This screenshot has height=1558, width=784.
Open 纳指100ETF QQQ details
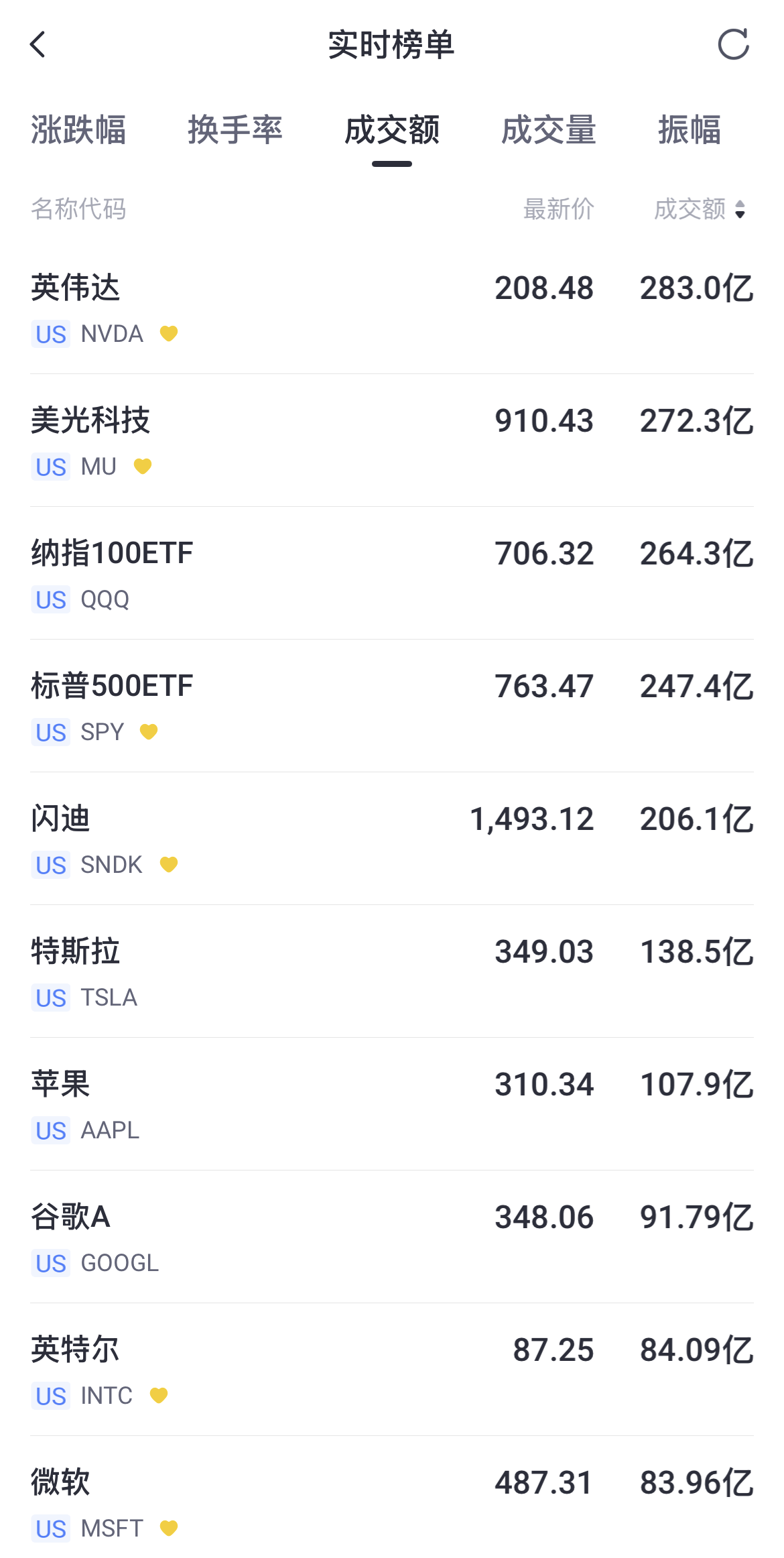pyautogui.click(x=392, y=573)
